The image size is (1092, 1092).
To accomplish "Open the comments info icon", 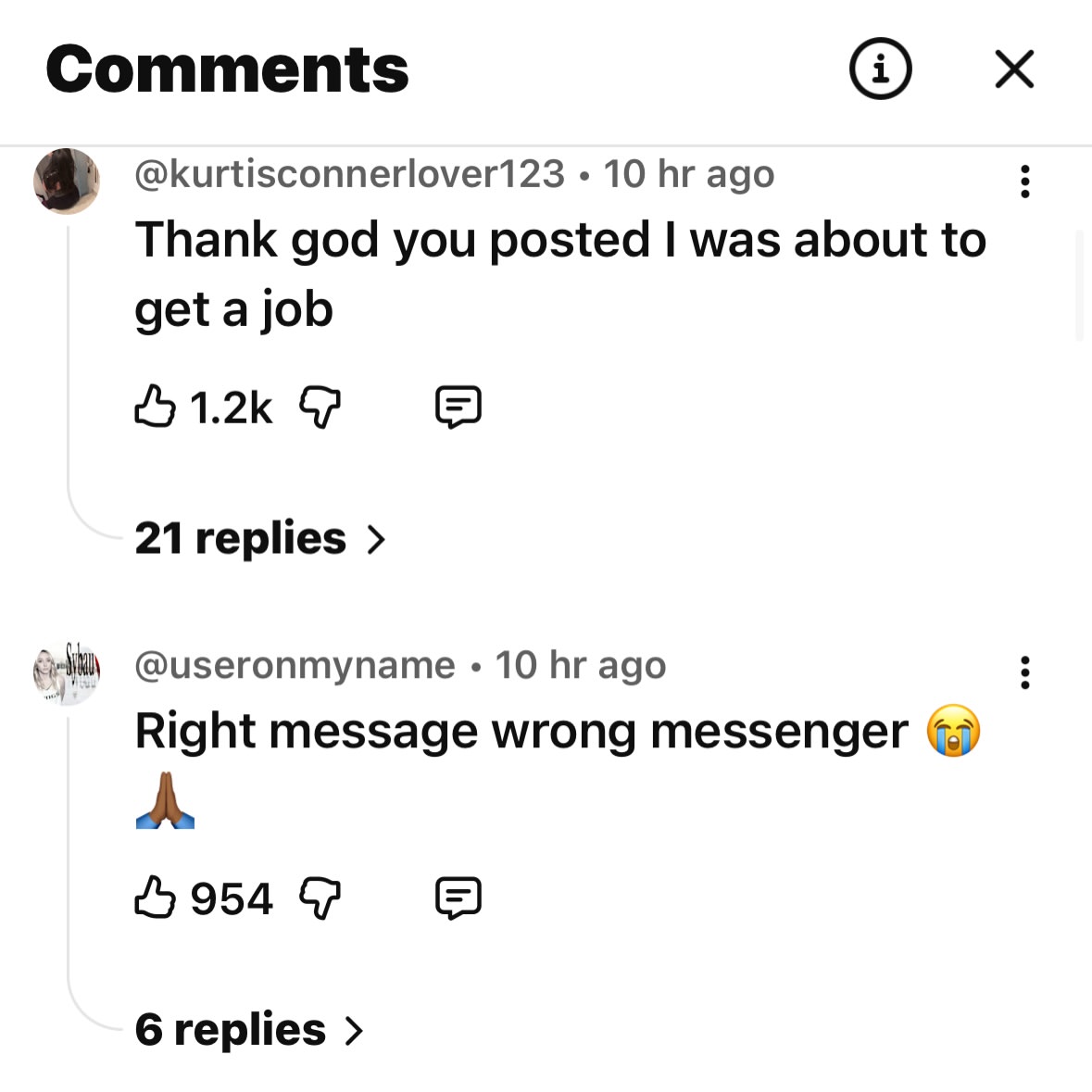I will click(x=880, y=69).
